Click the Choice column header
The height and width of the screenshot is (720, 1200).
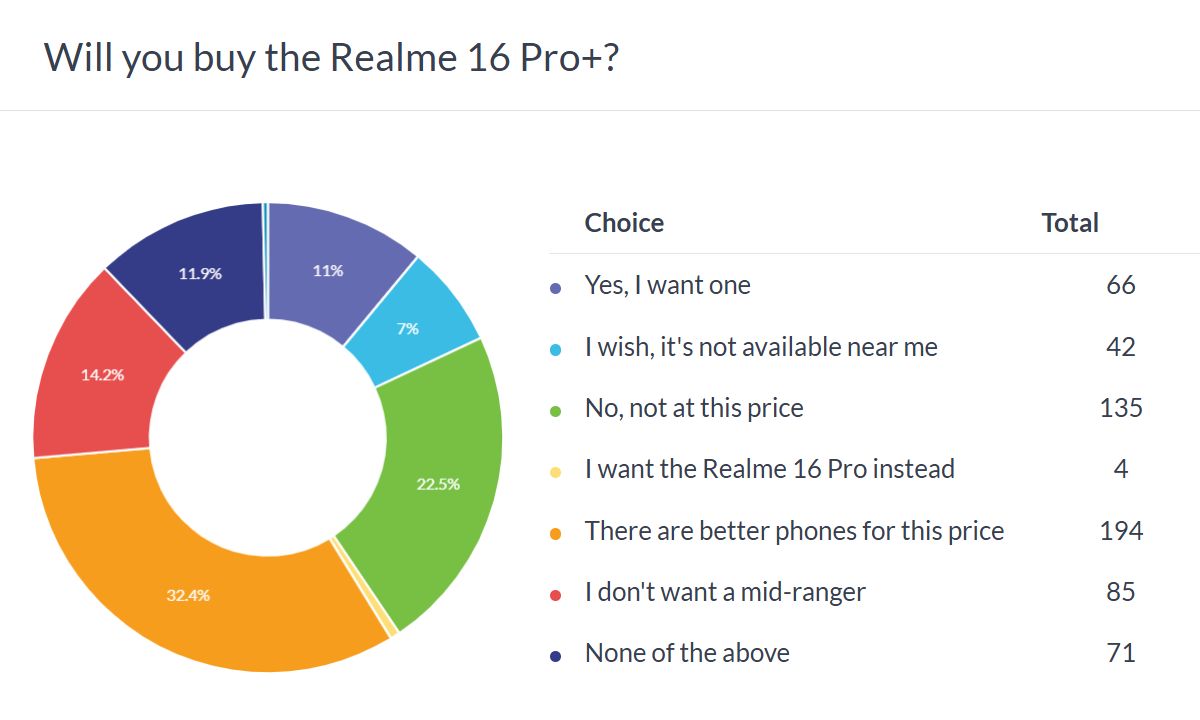click(x=624, y=222)
